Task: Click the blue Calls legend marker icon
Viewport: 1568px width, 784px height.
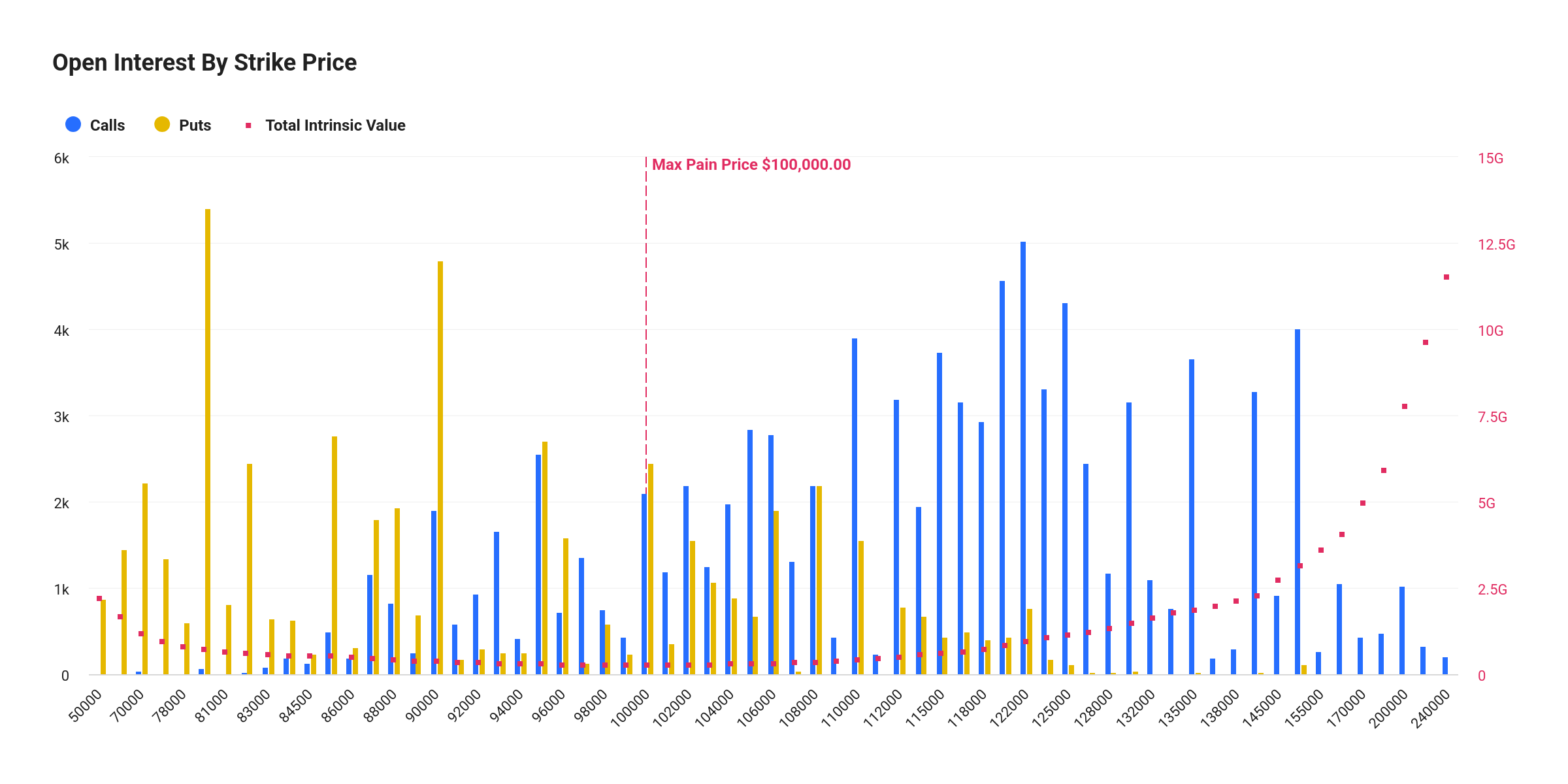Action: coord(72,124)
